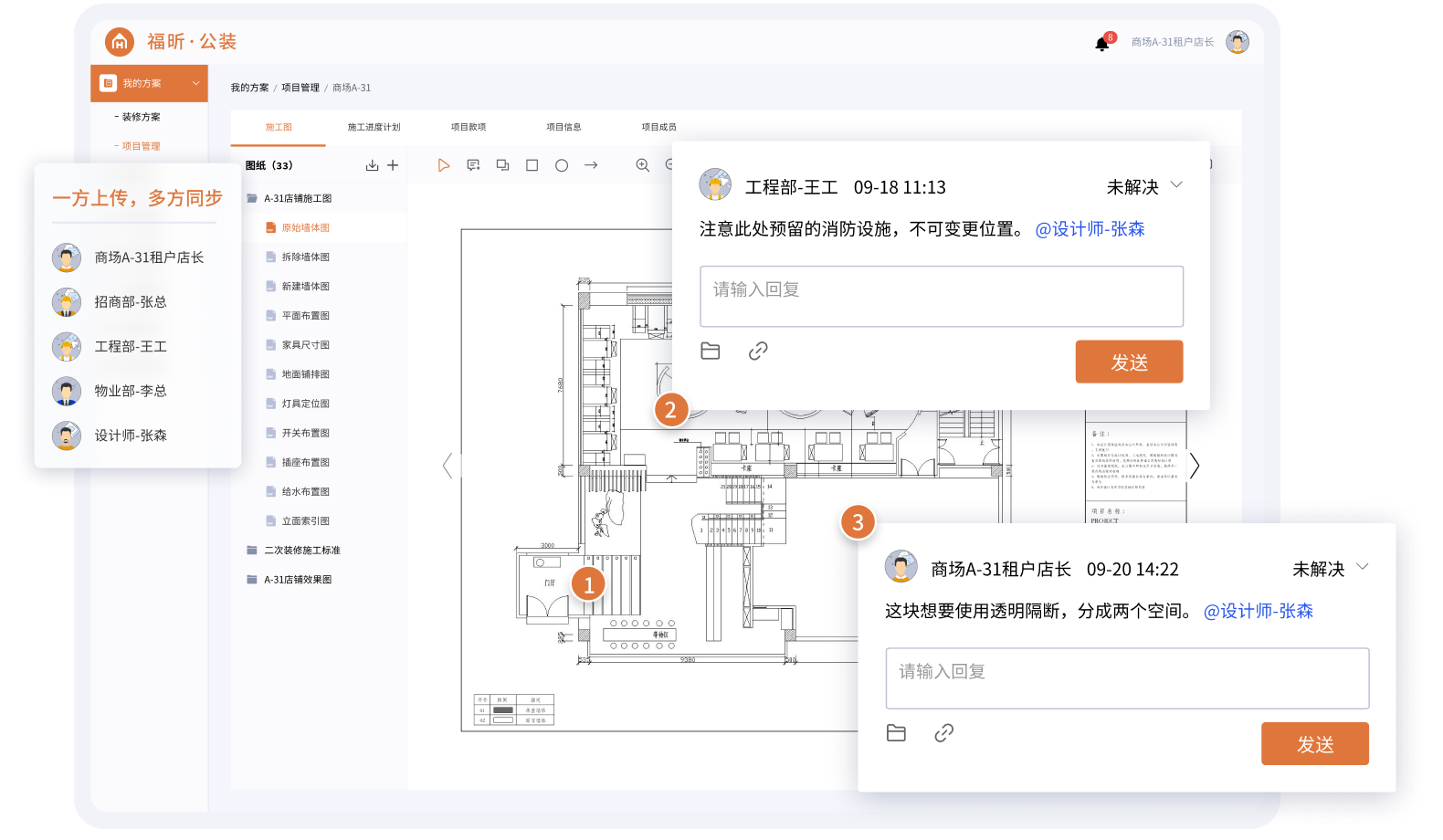The image size is (1443, 840).
Task: Download drawings with the download icon
Action: click(372, 165)
